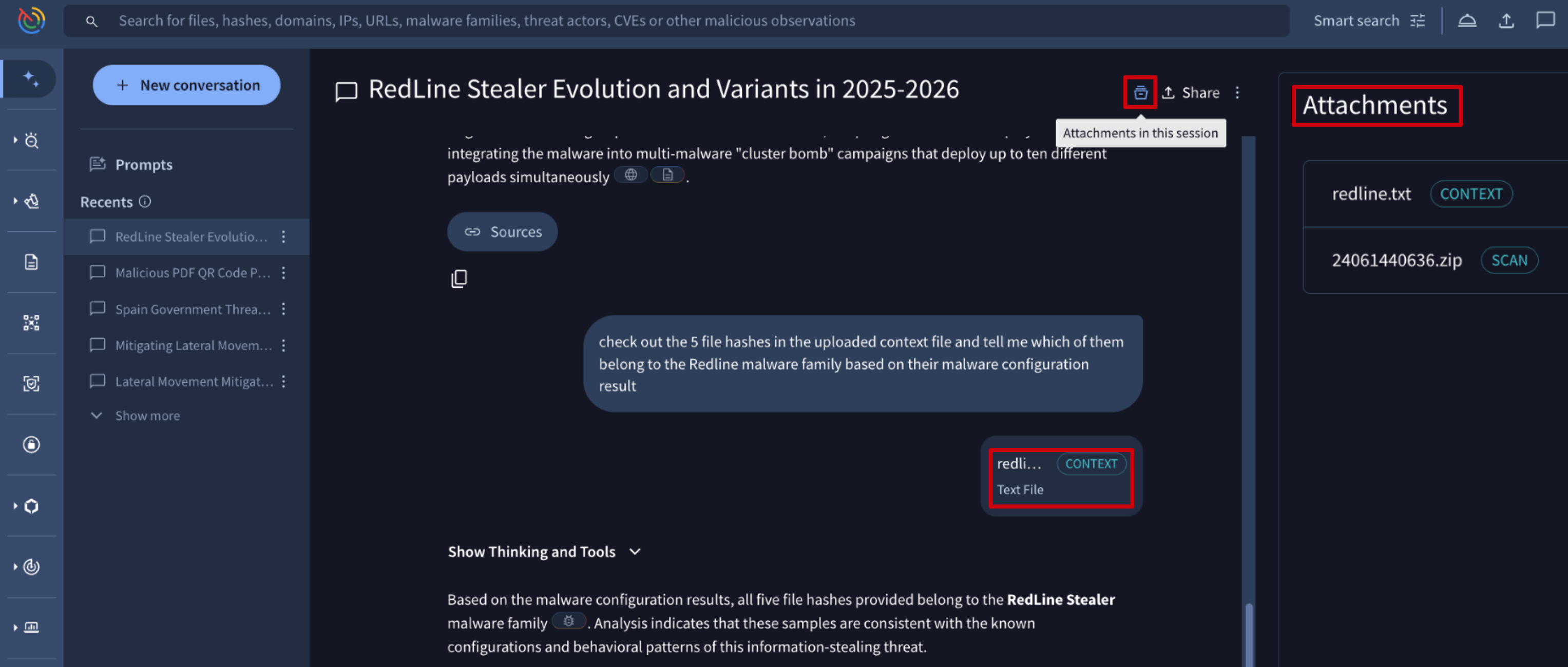Start a New conversation
Image resolution: width=1568 pixels, height=667 pixels.
186,85
